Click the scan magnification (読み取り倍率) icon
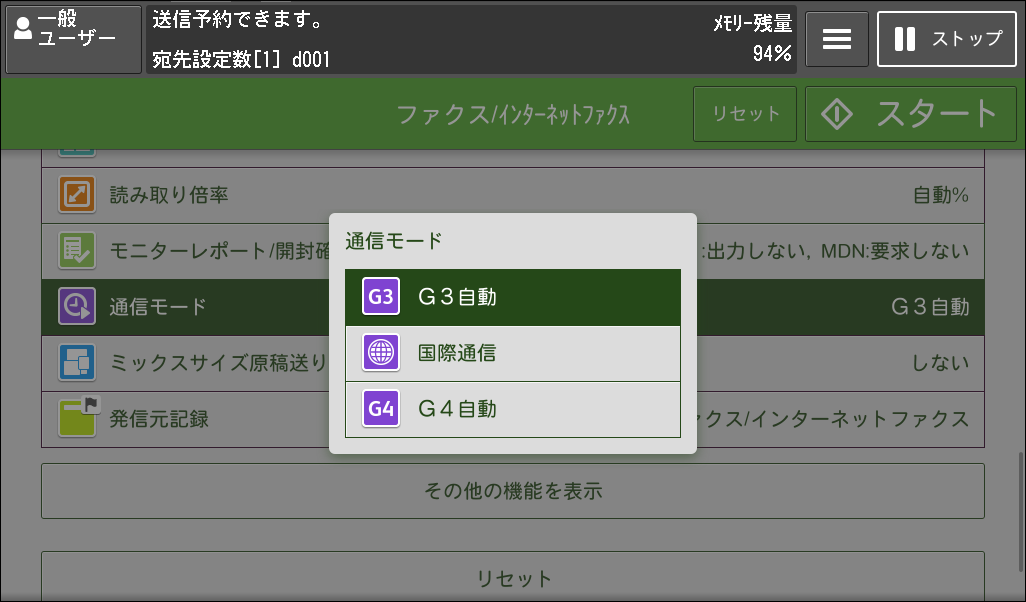The width and height of the screenshot is (1026, 602). tap(77, 195)
